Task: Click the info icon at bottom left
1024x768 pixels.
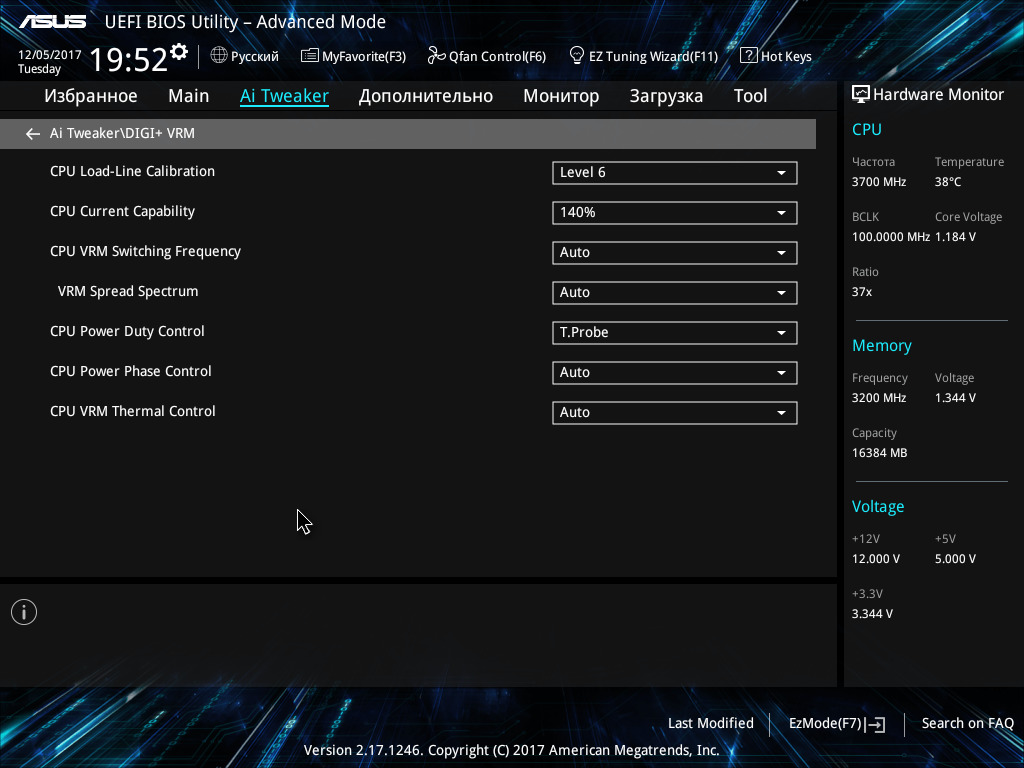Action: click(24, 612)
